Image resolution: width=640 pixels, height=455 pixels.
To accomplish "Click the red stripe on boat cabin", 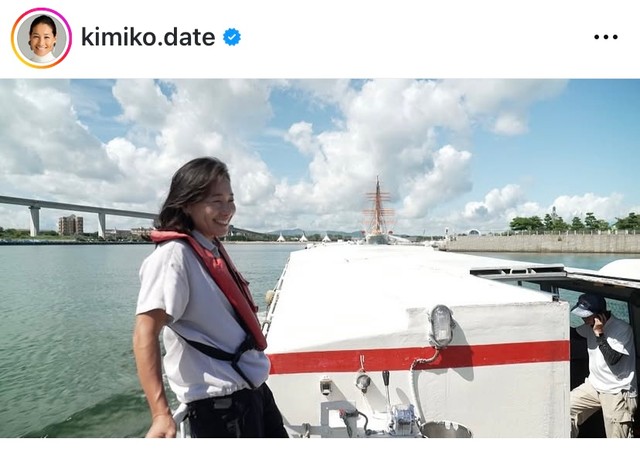I will (418, 357).
